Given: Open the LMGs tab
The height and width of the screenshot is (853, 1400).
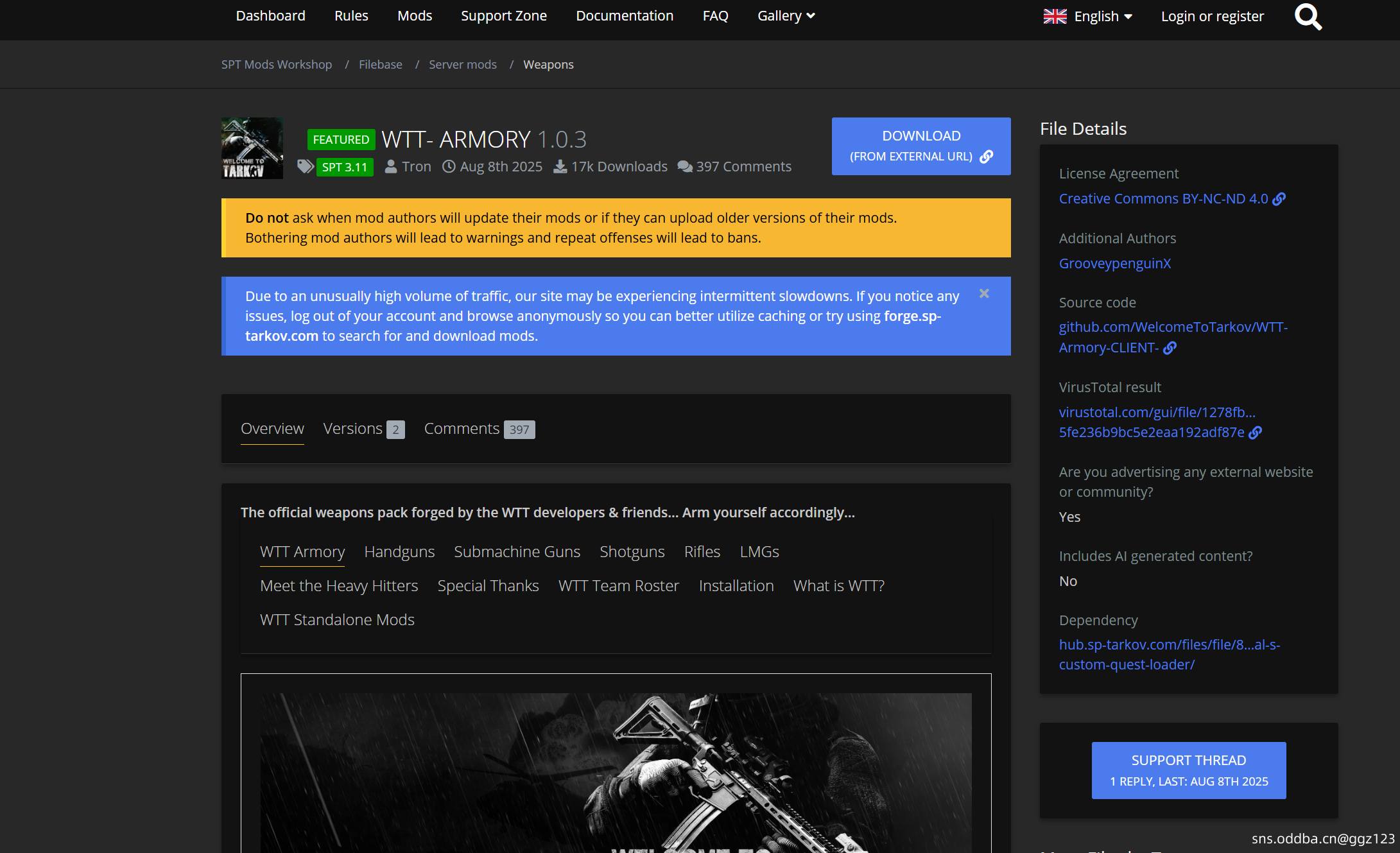Looking at the screenshot, I should click(759, 552).
